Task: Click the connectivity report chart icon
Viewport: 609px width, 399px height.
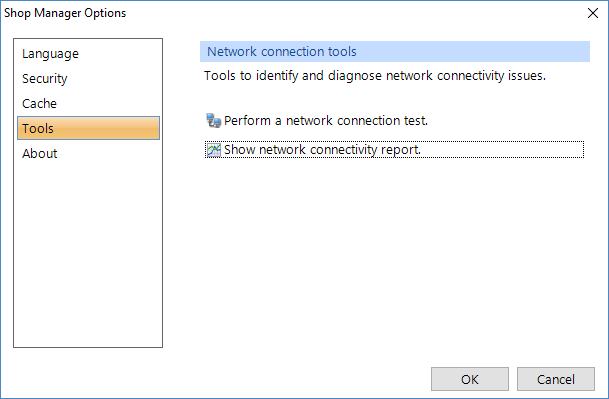Action: (214, 150)
